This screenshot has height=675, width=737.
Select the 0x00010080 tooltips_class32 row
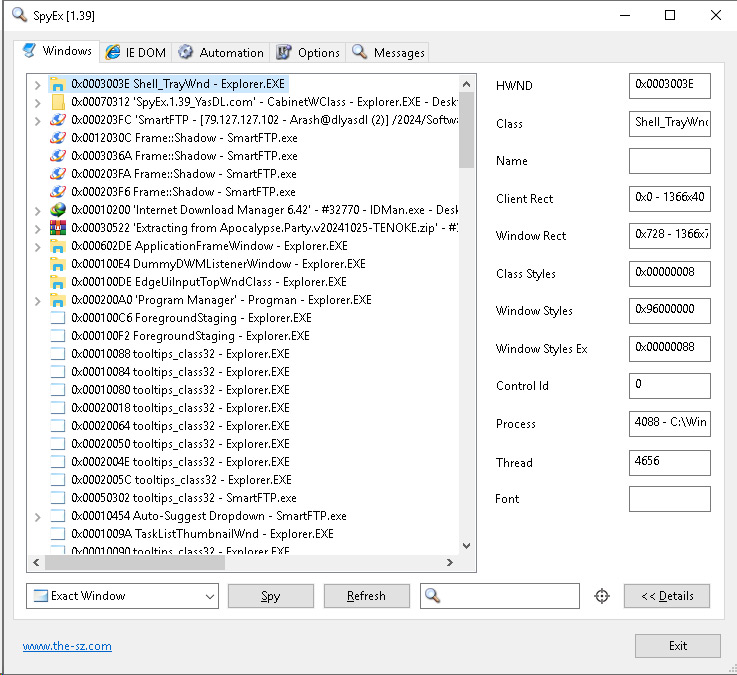[x=180, y=390]
